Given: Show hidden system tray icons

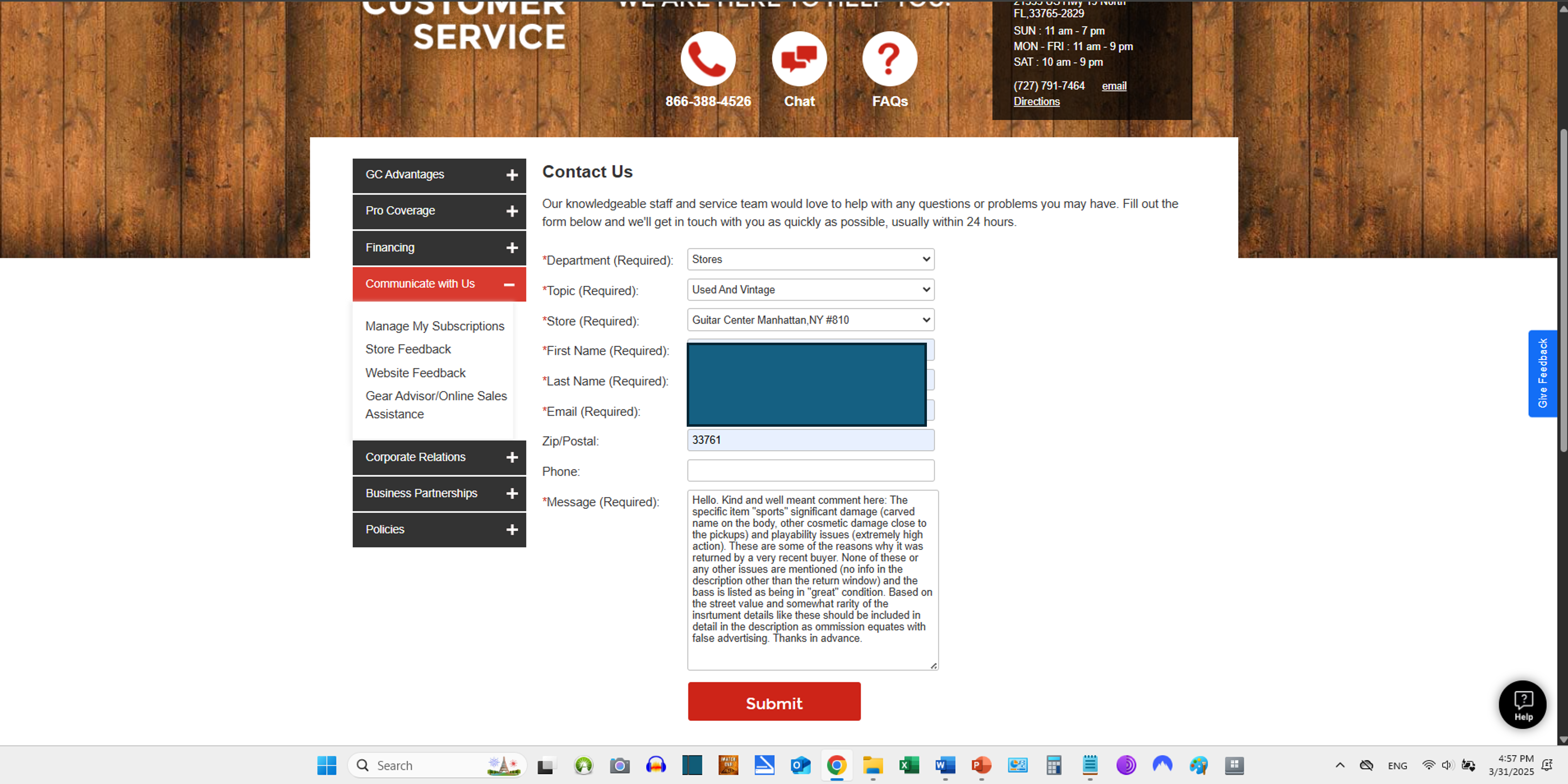Looking at the screenshot, I should (1340, 765).
